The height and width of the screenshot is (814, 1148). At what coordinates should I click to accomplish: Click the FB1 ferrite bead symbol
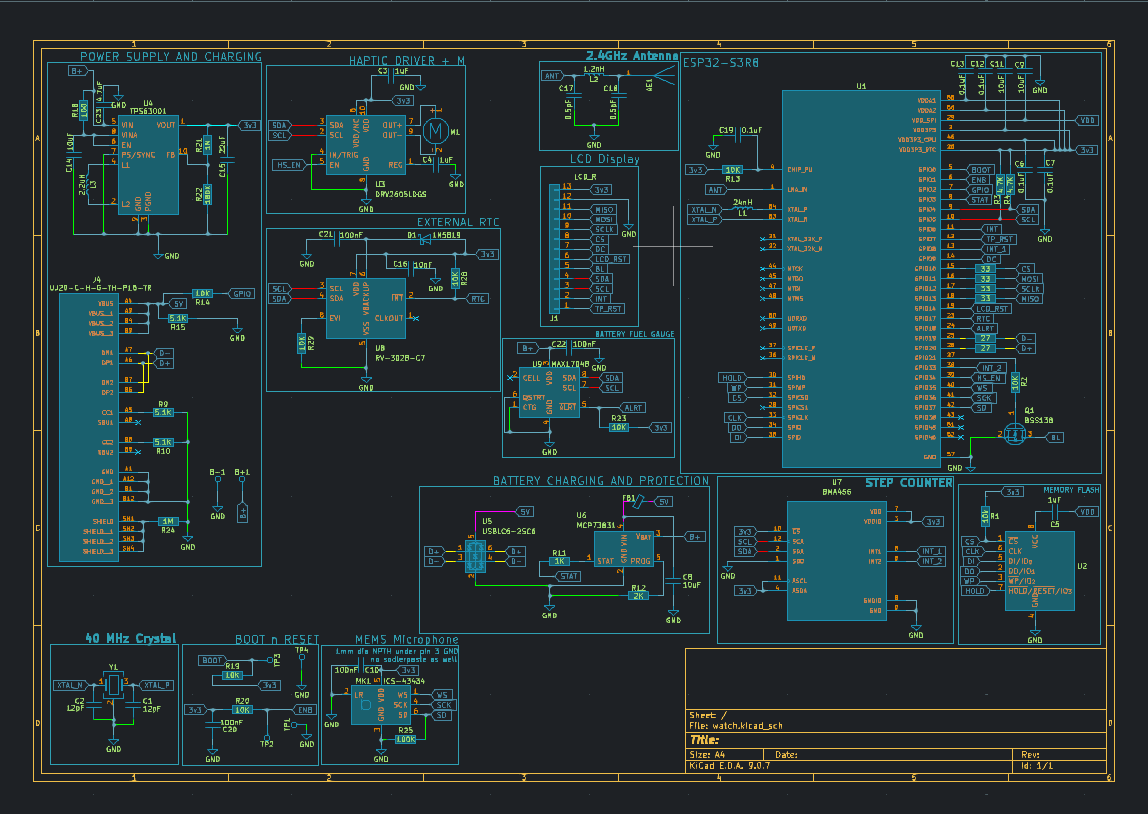636,501
